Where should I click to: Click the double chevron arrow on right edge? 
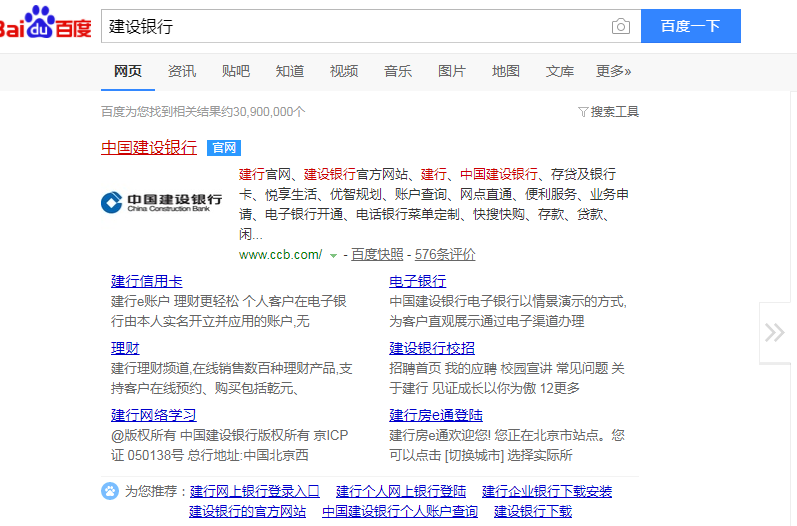(x=775, y=332)
